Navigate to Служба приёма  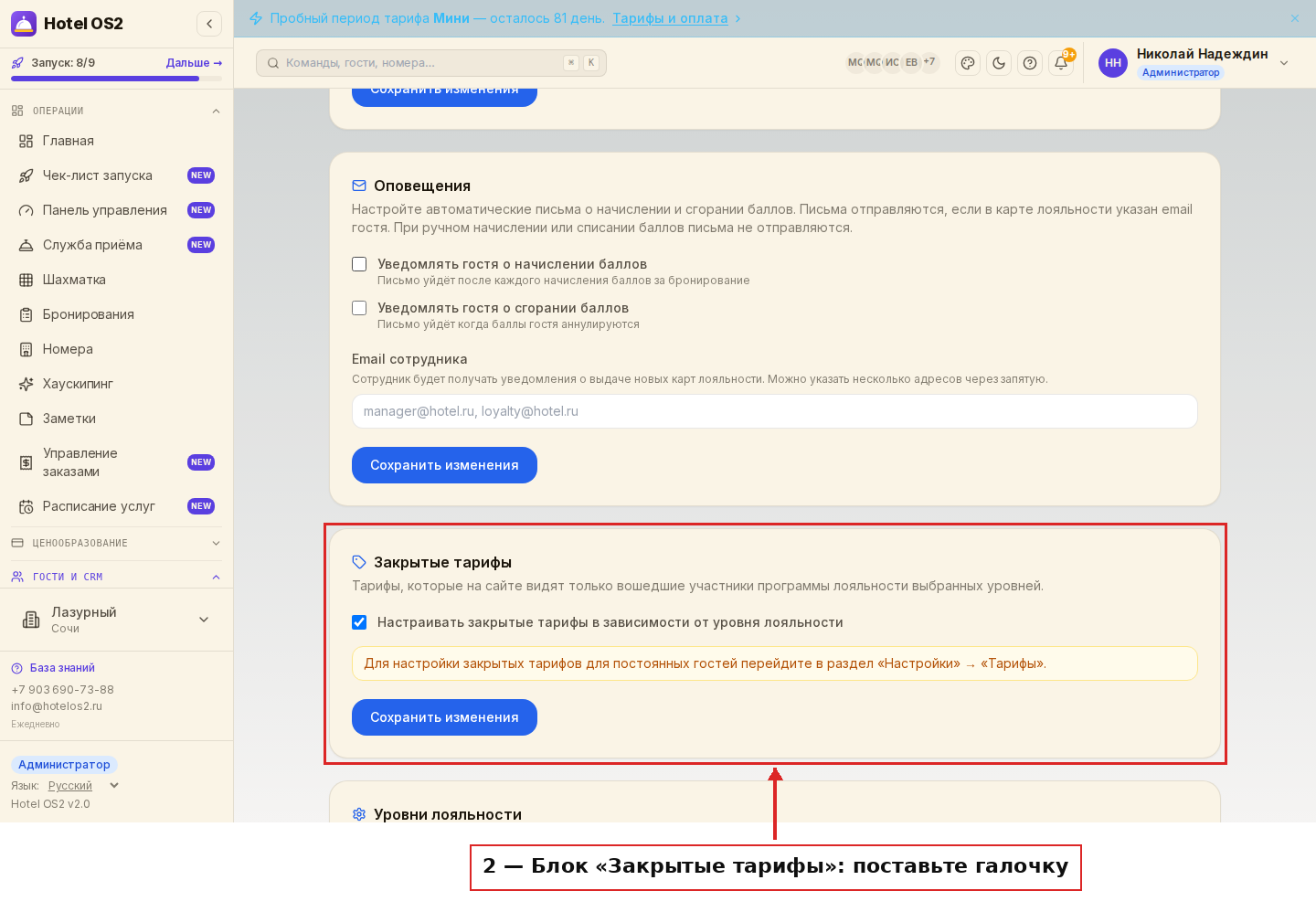116,245
